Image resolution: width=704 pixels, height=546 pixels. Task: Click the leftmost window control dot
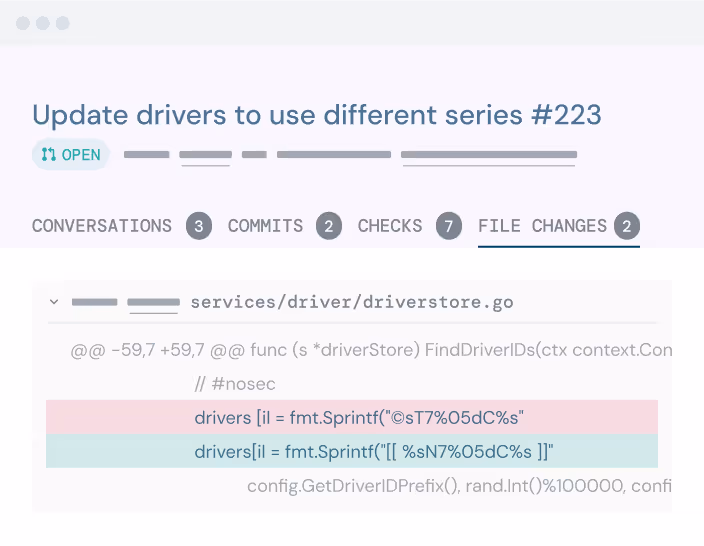pos(23,23)
